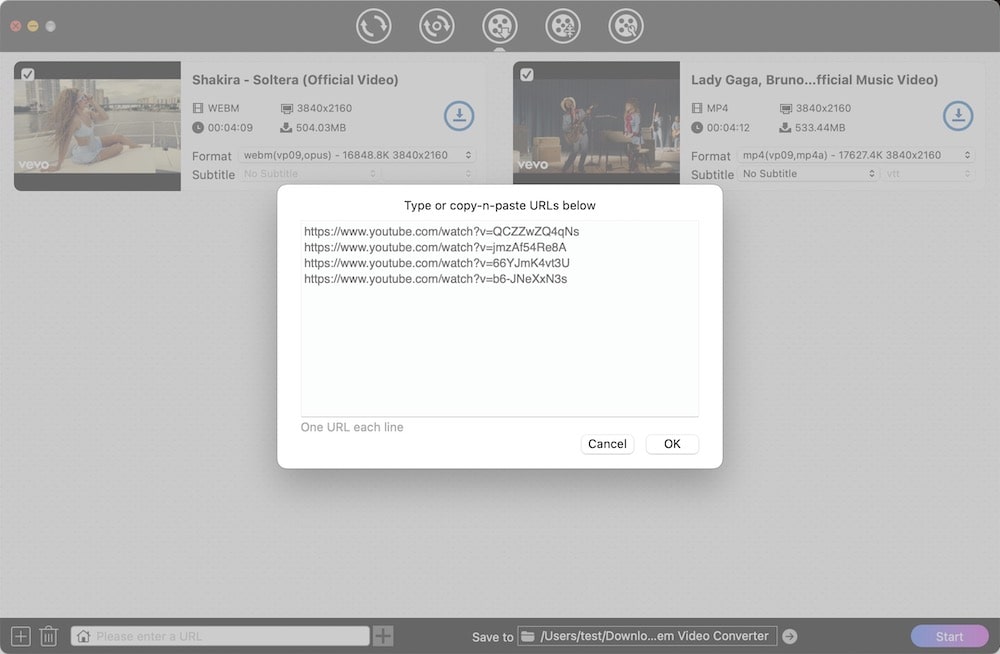Click the video search reel icon
Screen dimensions: 1000x654
tap(626, 26)
